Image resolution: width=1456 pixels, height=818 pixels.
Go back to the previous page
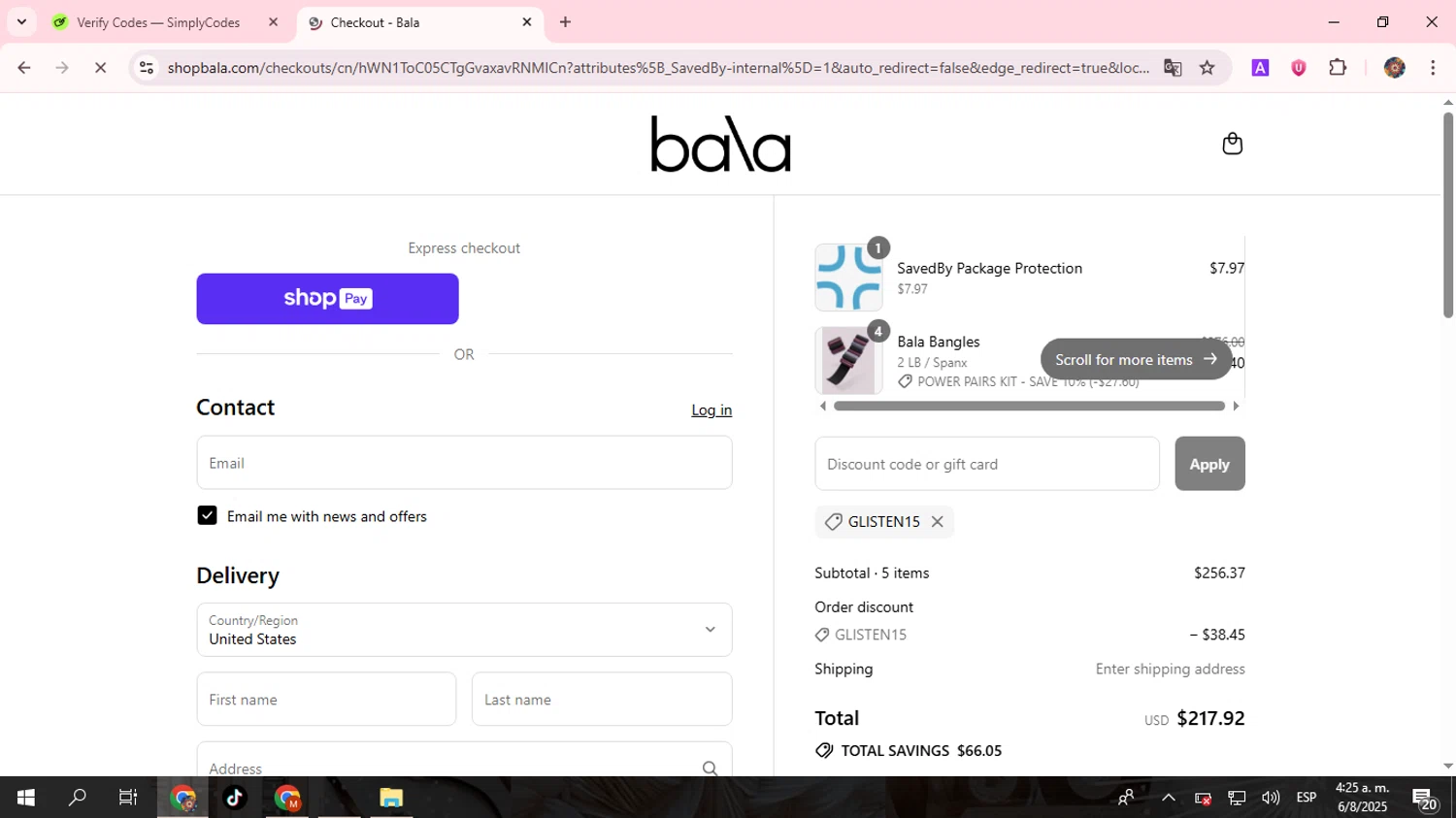[24, 68]
